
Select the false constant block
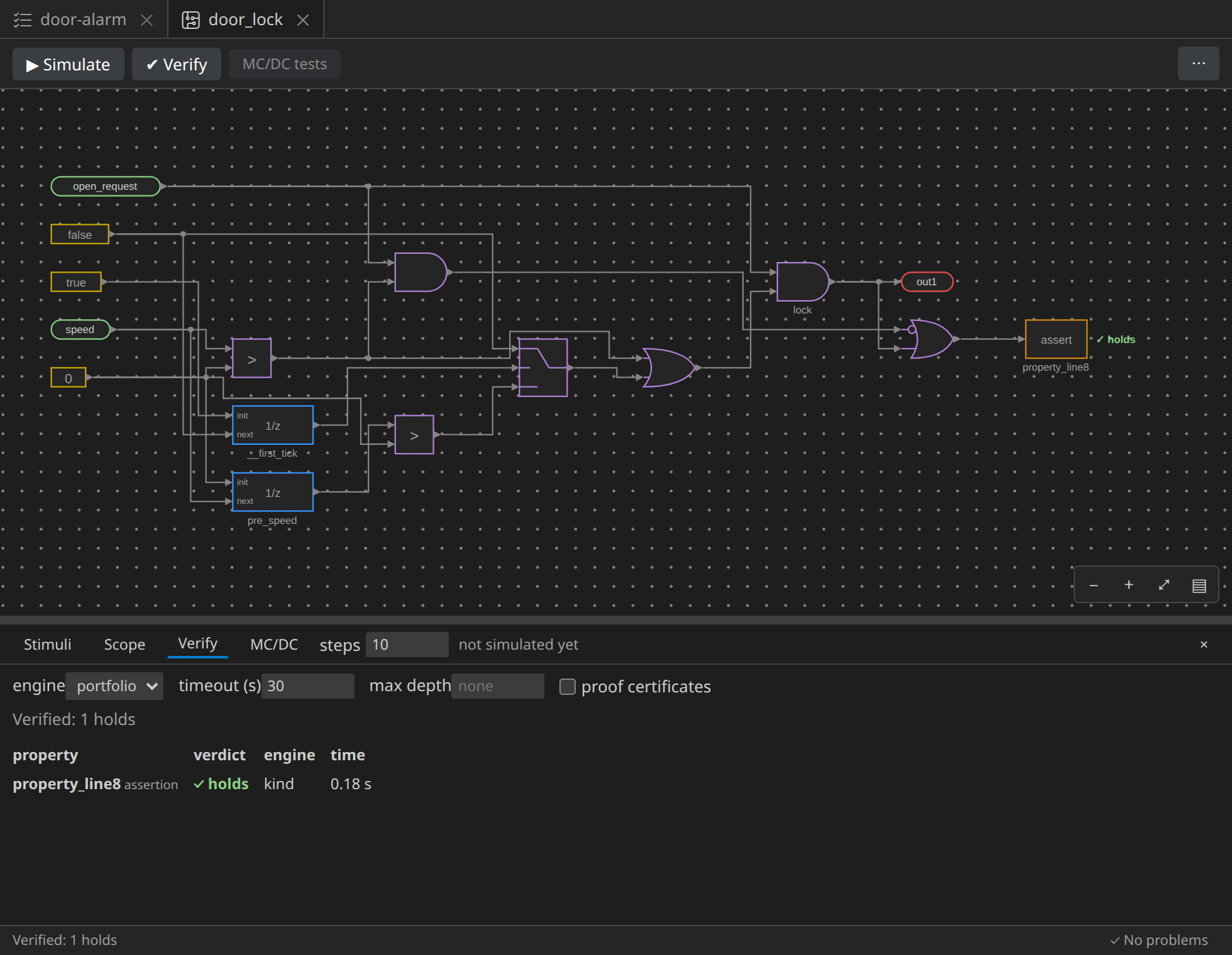click(x=80, y=234)
